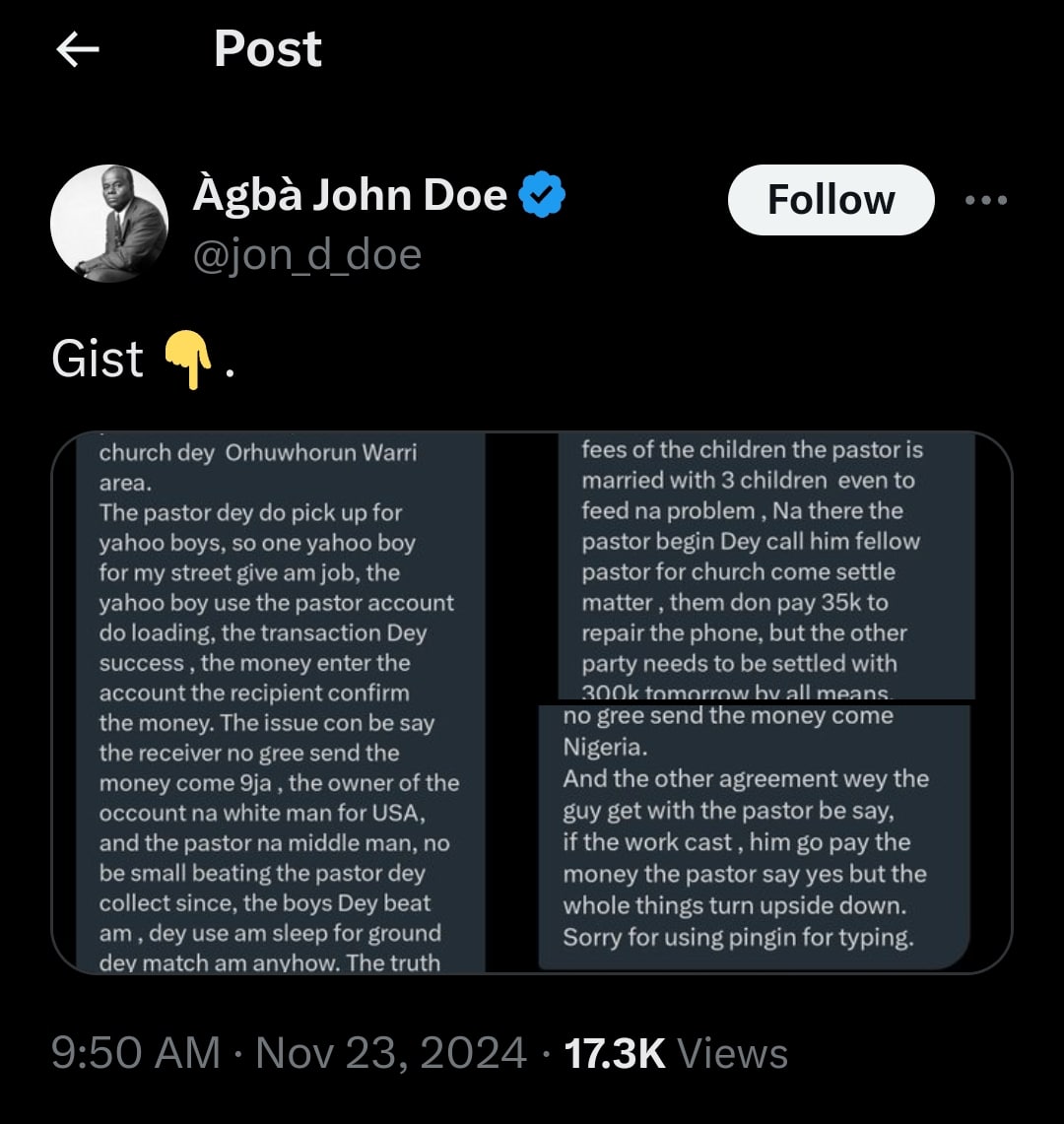Click the Views label
The height and width of the screenshot is (1124, 1064).
[x=733, y=1053]
